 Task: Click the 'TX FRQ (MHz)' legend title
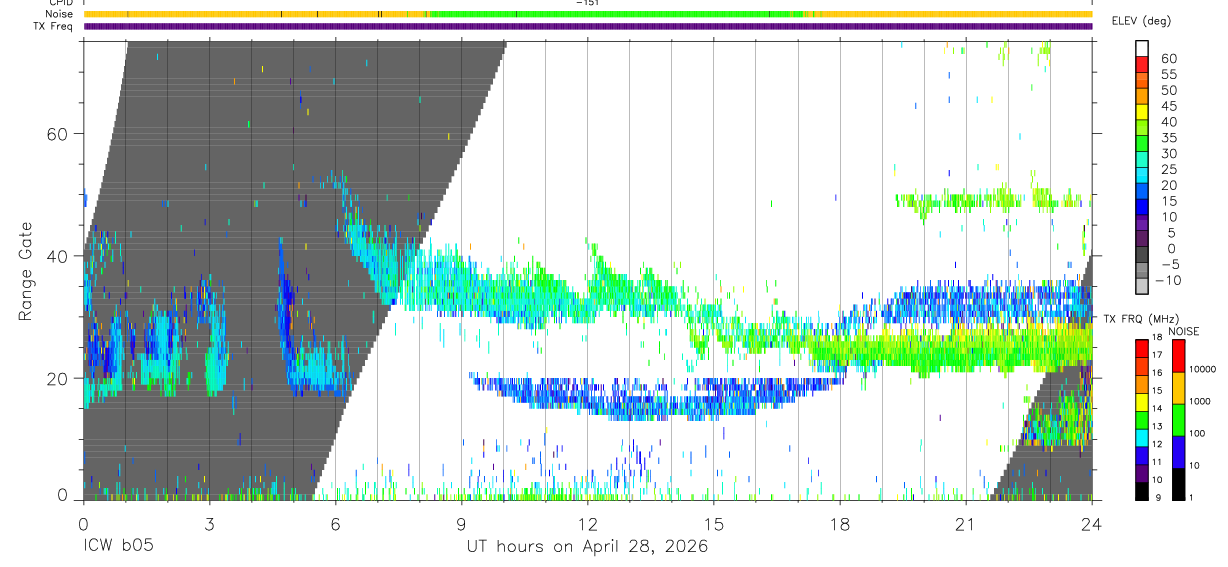[x=1142, y=318]
